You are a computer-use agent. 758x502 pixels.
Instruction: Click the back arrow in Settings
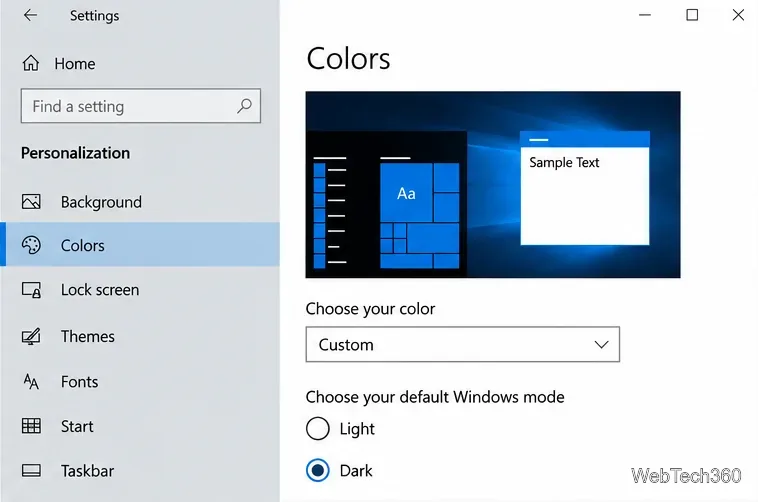coord(30,15)
